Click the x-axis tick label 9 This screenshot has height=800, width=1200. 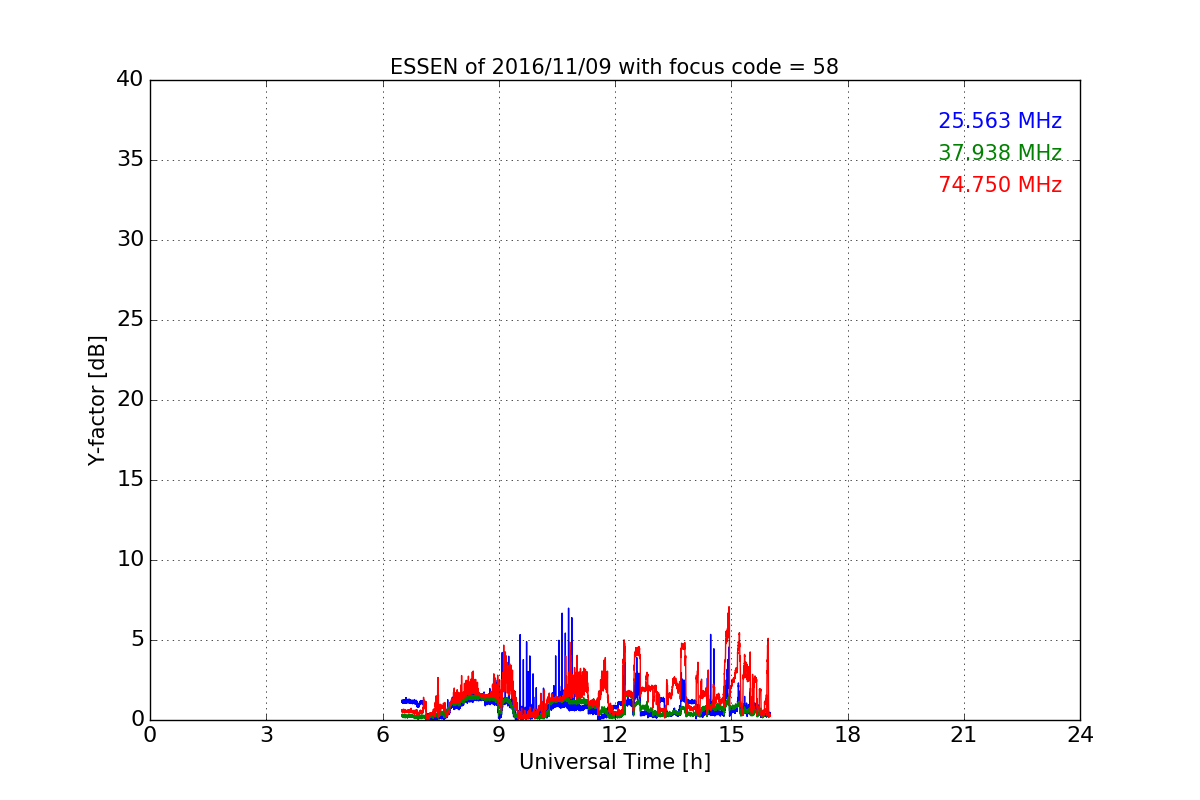(x=499, y=735)
